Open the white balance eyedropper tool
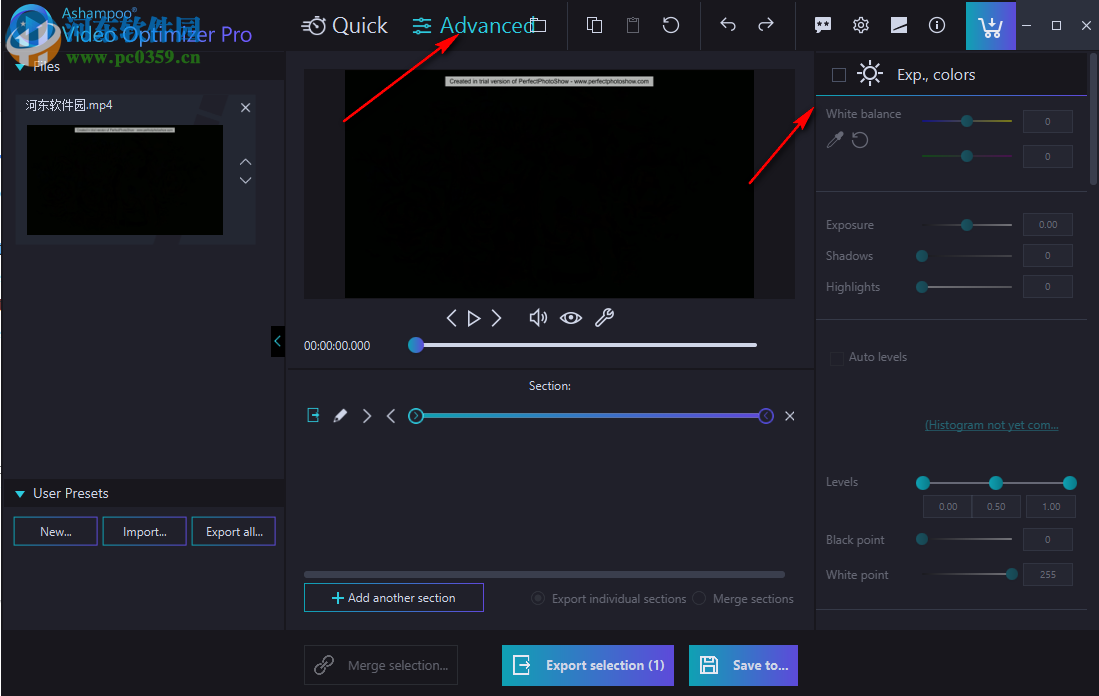 point(835,139)
